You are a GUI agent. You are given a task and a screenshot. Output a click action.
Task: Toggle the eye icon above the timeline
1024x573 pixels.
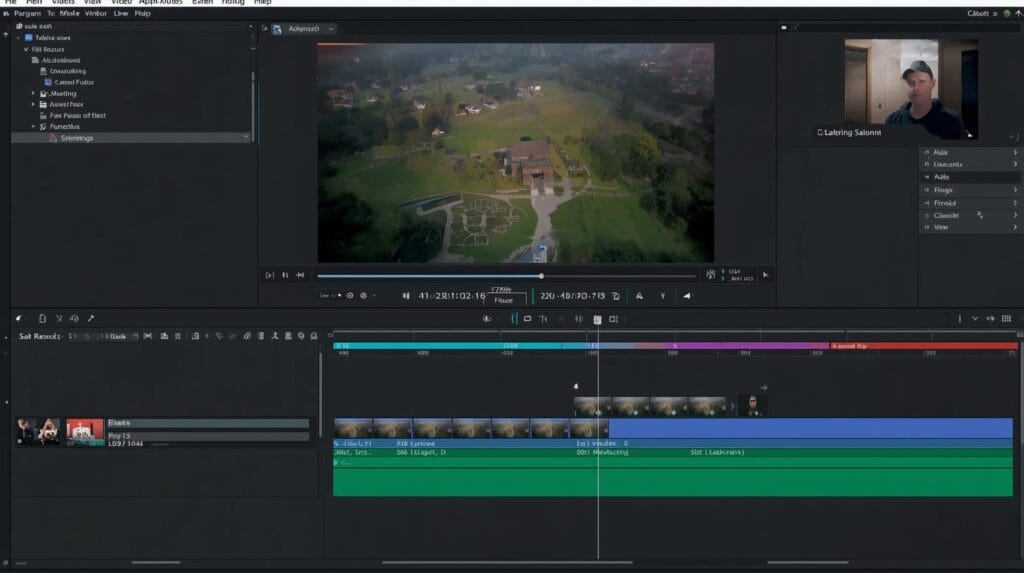click(x=487, y=319)
